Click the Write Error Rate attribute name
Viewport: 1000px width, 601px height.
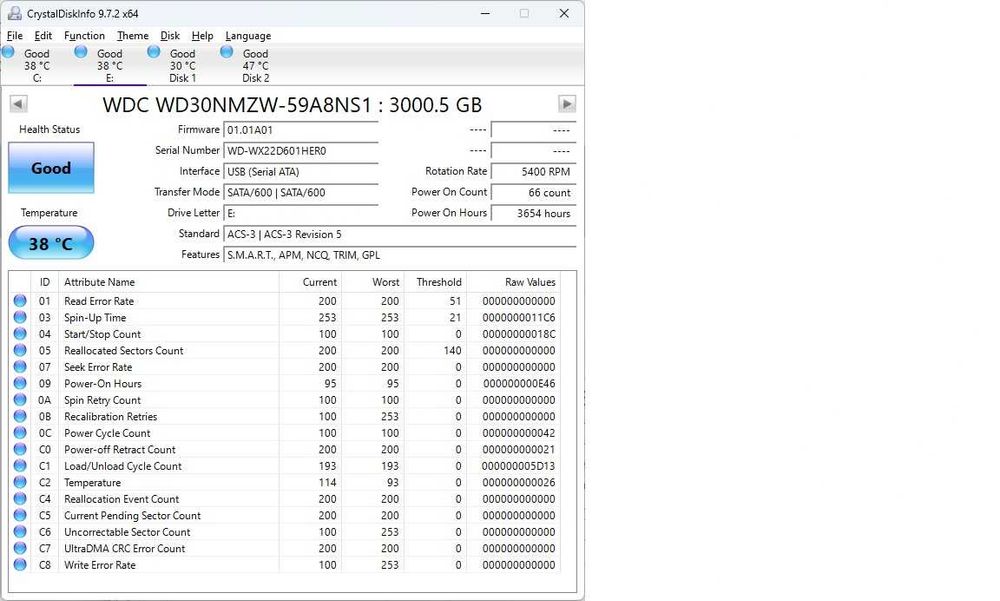tap(99, 565)
